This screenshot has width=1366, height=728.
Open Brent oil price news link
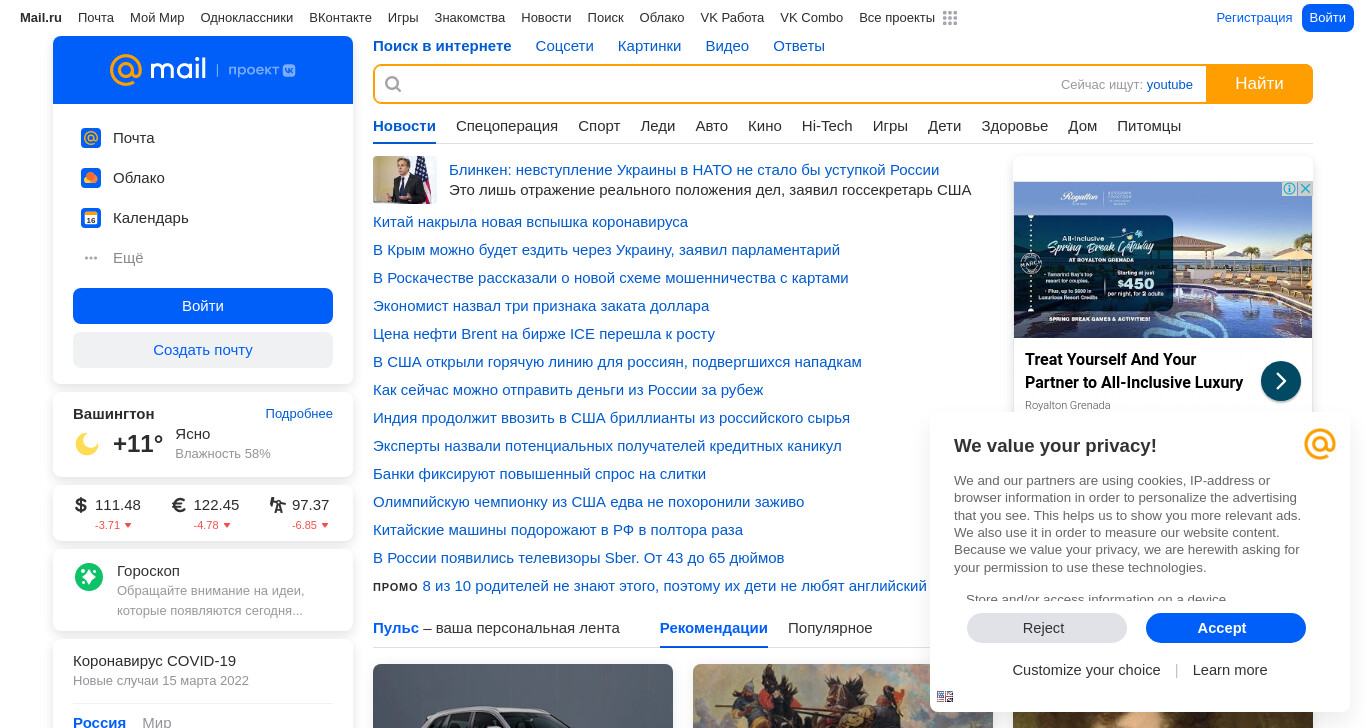pyautogui.click(x=544, y=334)
